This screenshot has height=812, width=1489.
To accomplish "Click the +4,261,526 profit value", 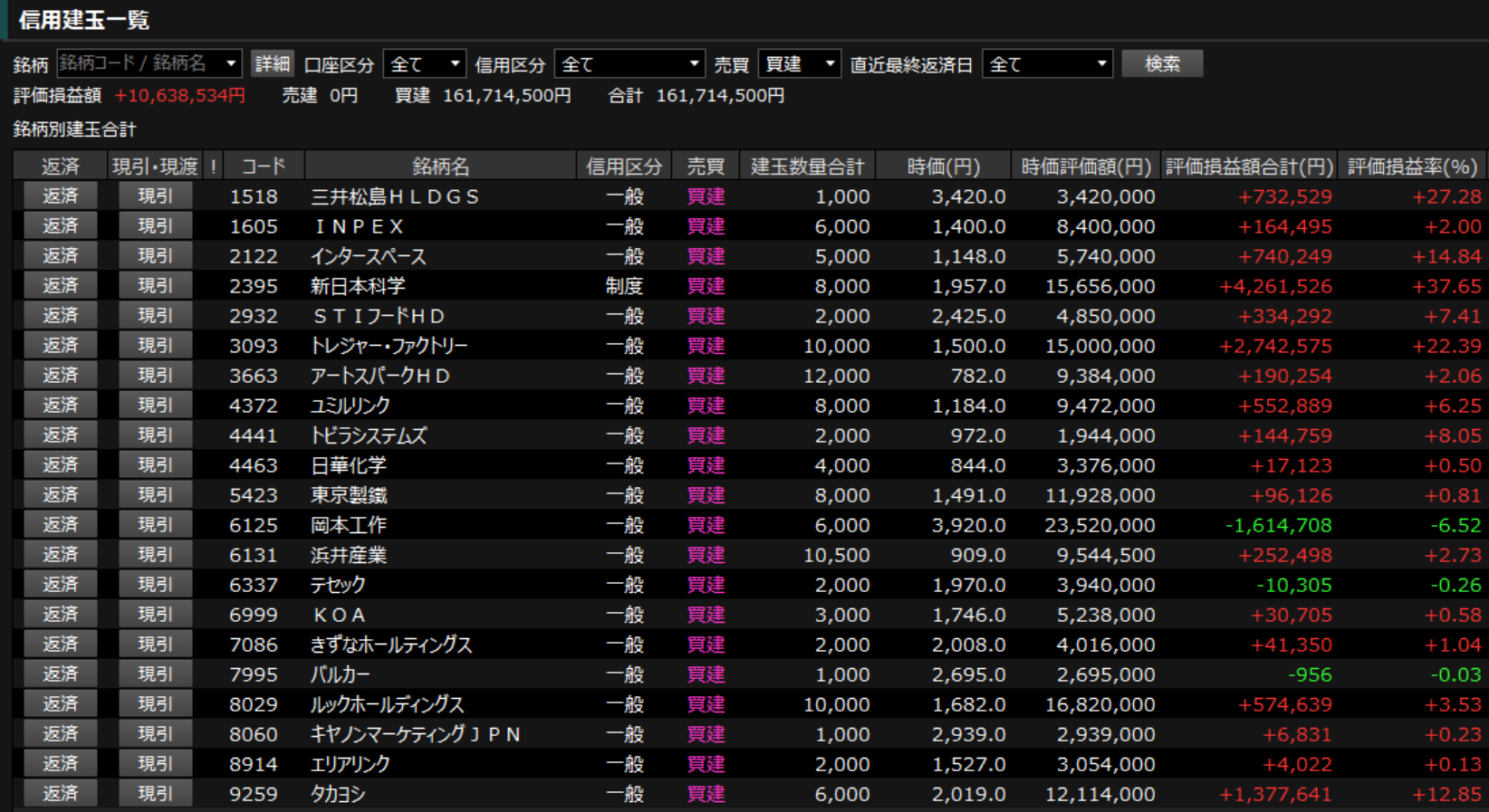I will [x=1275, y=286].
